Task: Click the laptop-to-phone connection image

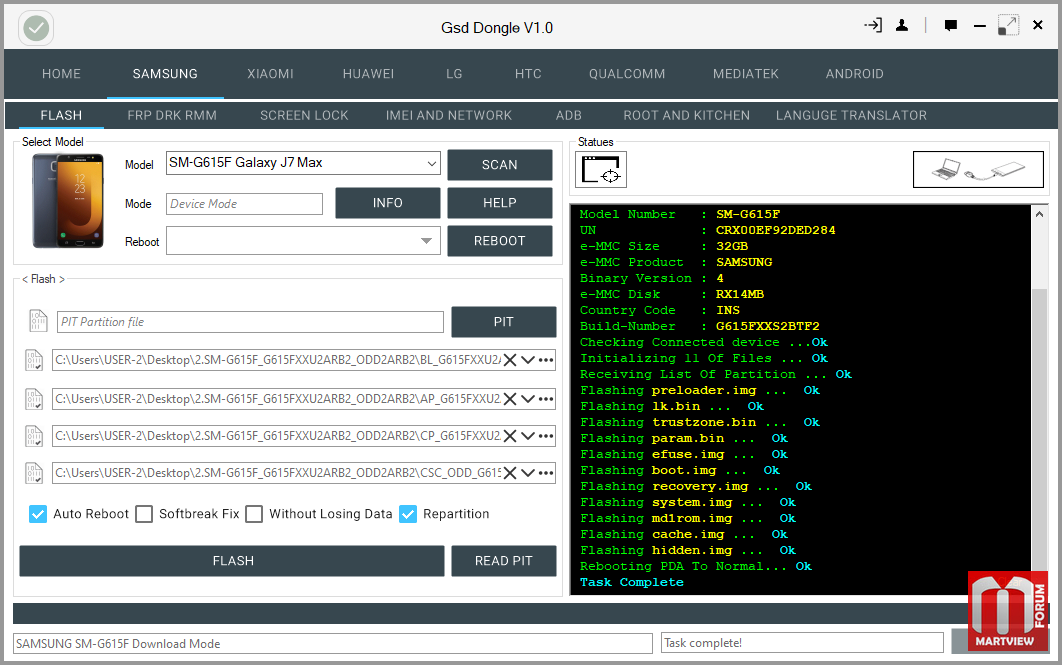Action: 978,169
